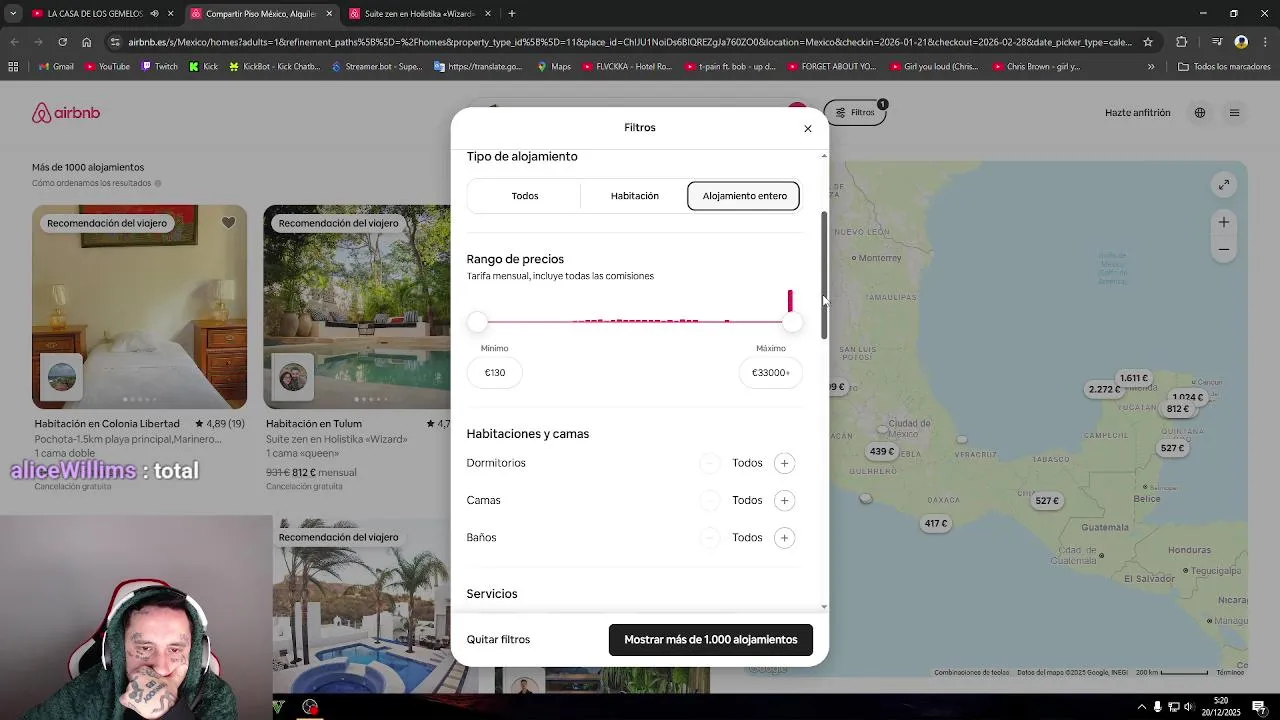Open the YouTube bookmark
The image size is (1280, 720).
(x=107, y=67)
